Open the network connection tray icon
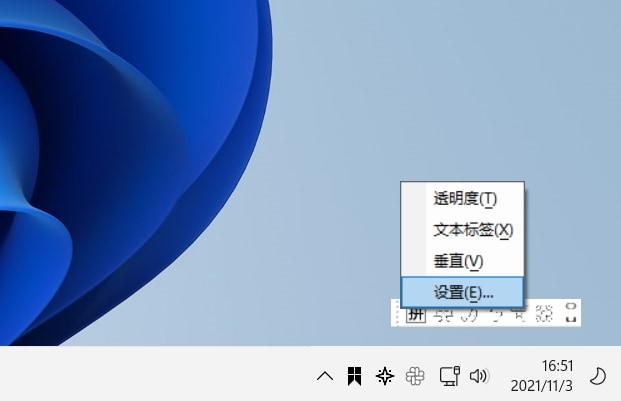The height and width of the screenshot is (401, 621). (450, 376)
